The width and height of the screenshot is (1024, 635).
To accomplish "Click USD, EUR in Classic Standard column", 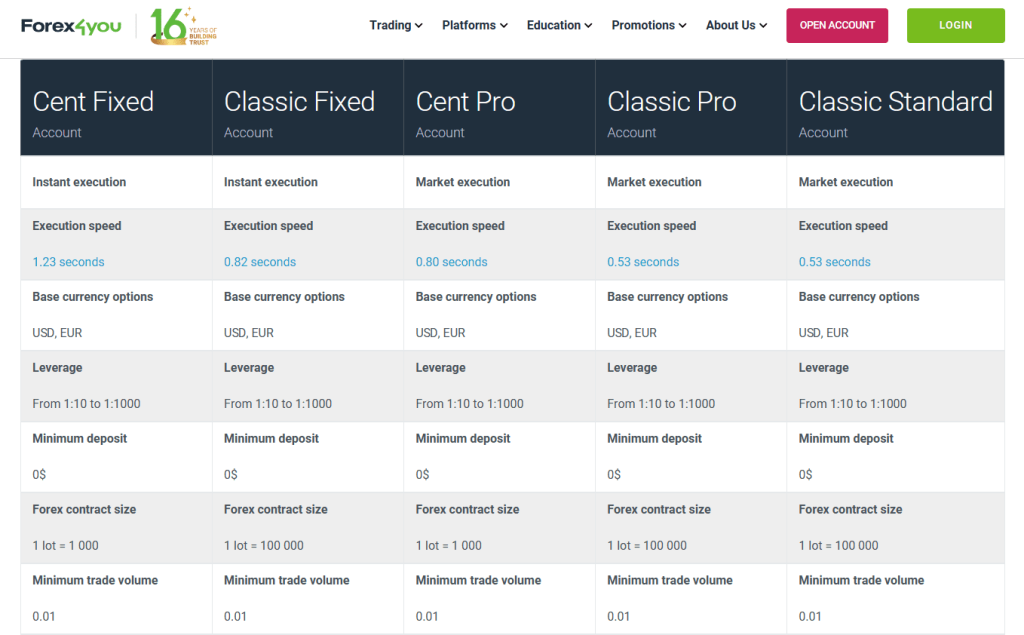I will [x=824, y=333].
